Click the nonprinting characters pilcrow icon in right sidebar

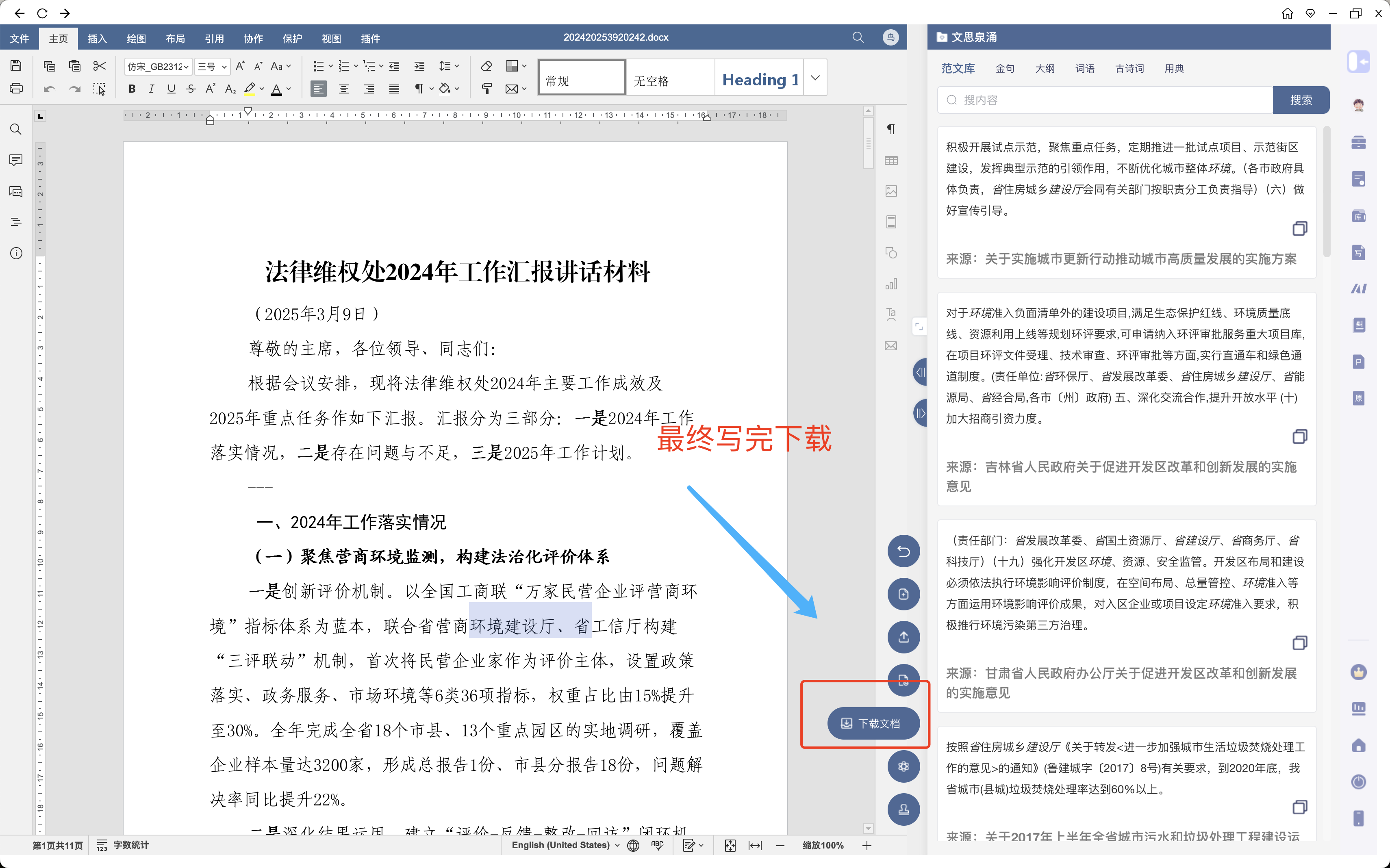tap(890, 129)
